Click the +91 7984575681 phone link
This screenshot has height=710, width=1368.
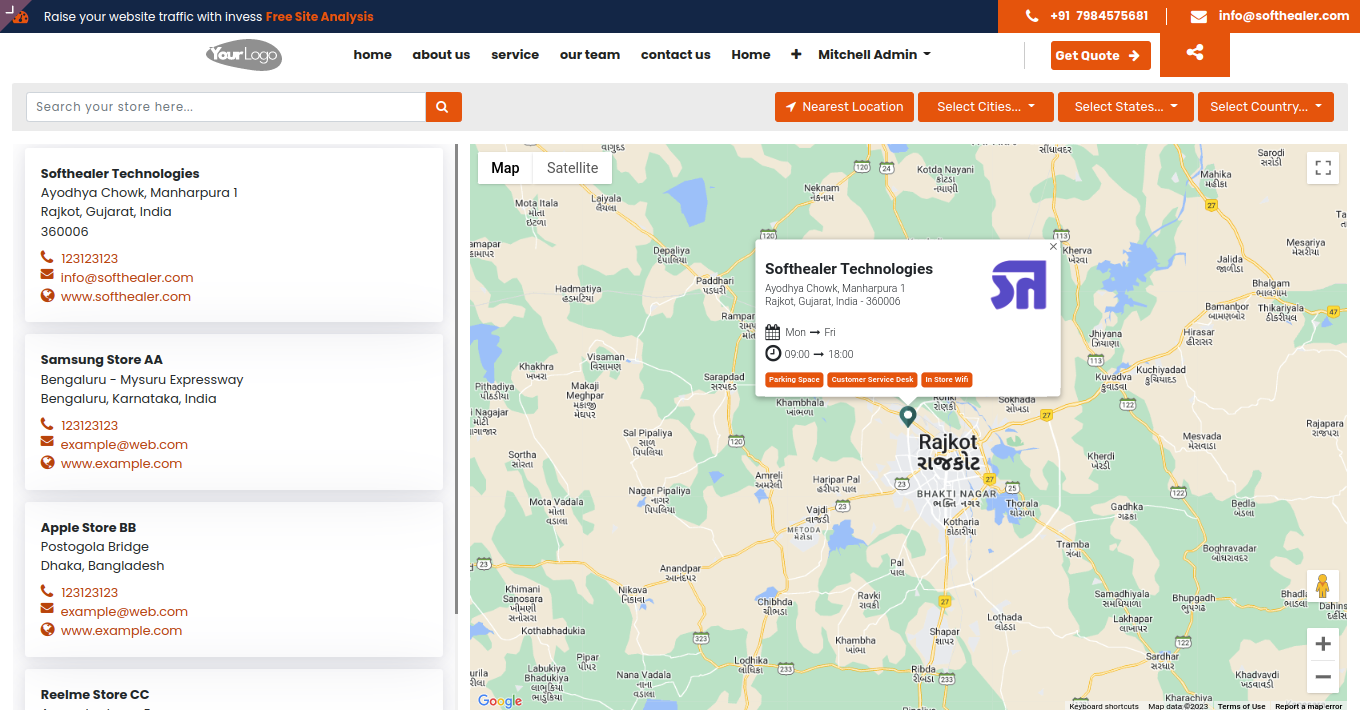(1099, 16)
